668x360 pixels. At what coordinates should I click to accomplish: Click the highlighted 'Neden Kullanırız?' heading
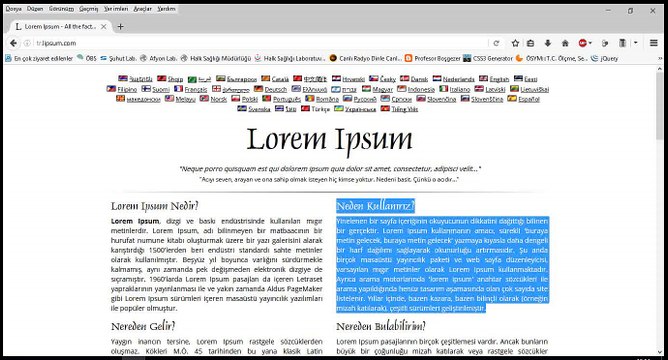(375, 206)
